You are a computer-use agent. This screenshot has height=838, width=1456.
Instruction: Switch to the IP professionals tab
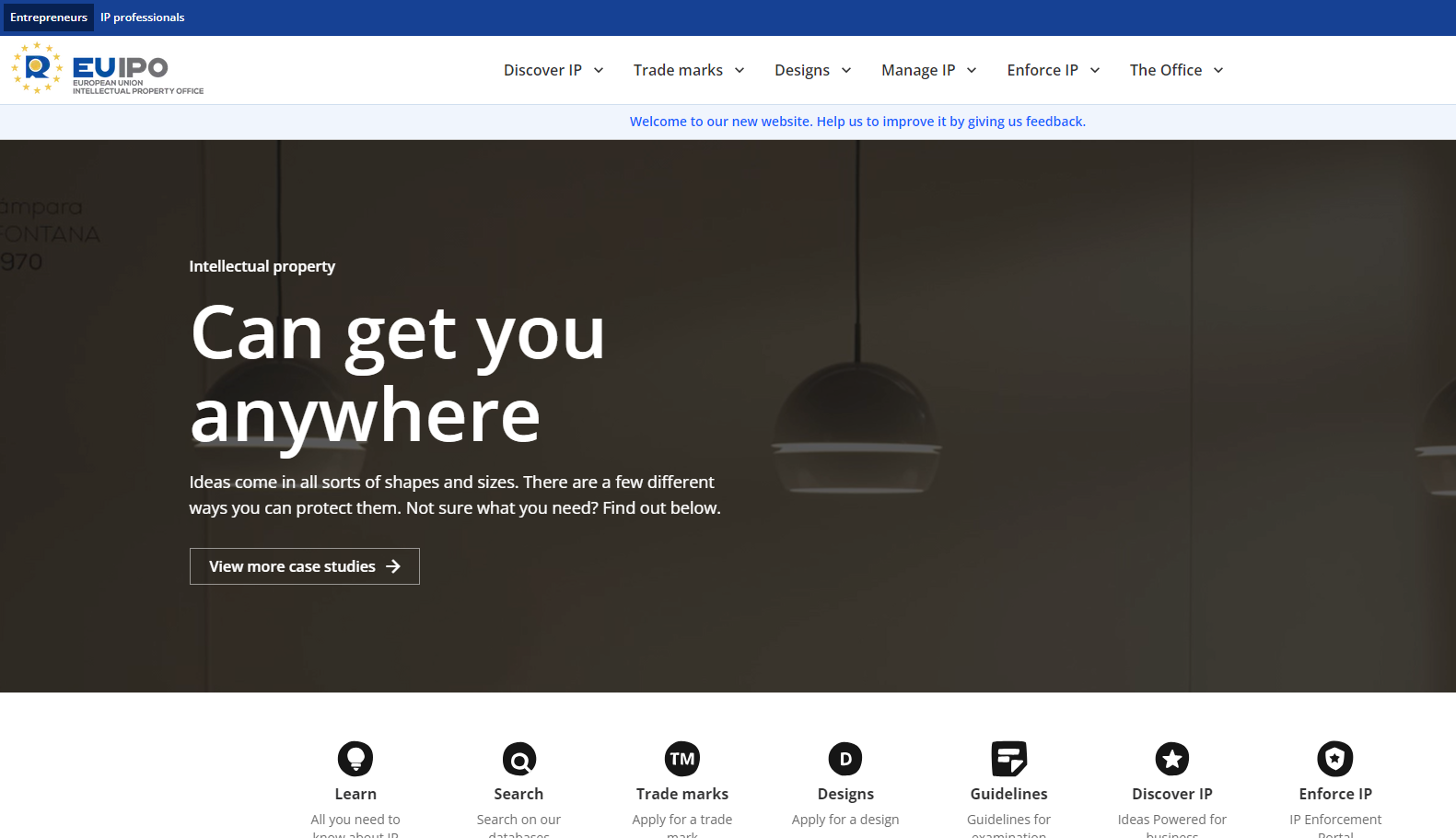coord(143,17)
